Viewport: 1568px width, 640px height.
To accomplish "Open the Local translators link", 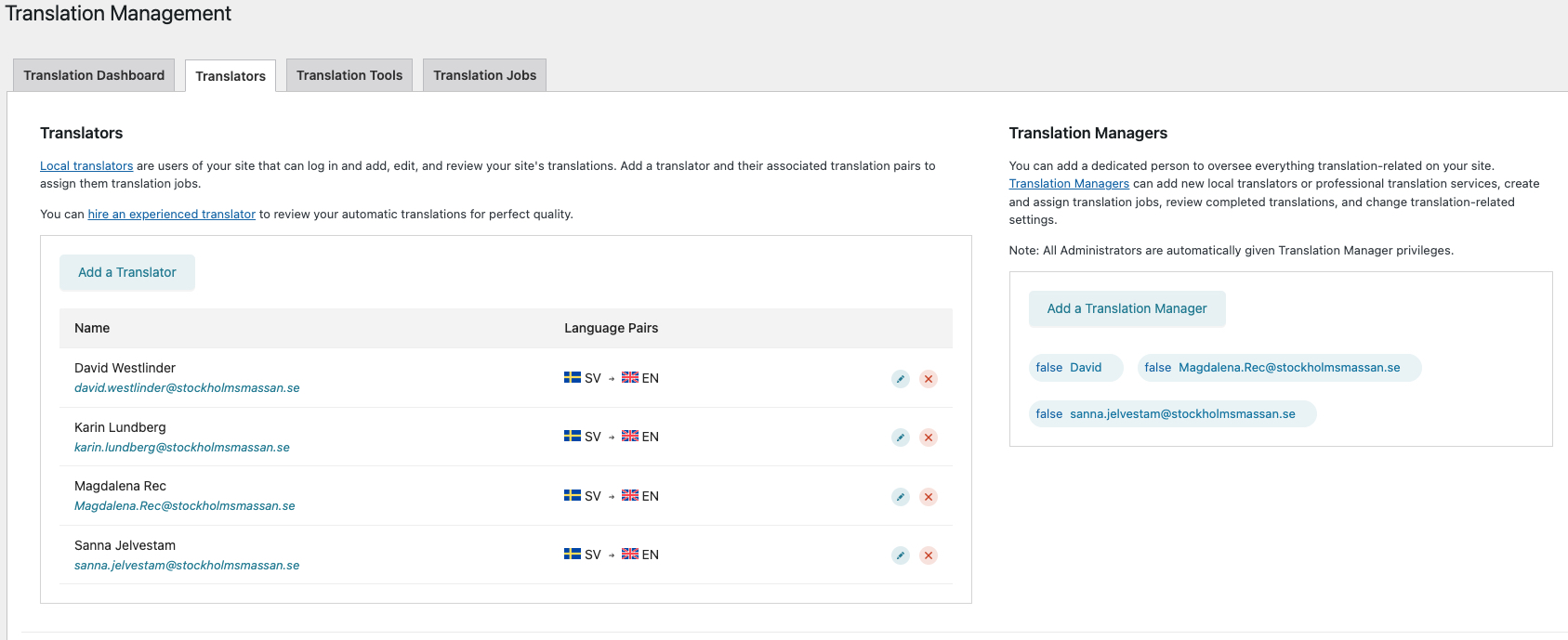I will 86,166.
